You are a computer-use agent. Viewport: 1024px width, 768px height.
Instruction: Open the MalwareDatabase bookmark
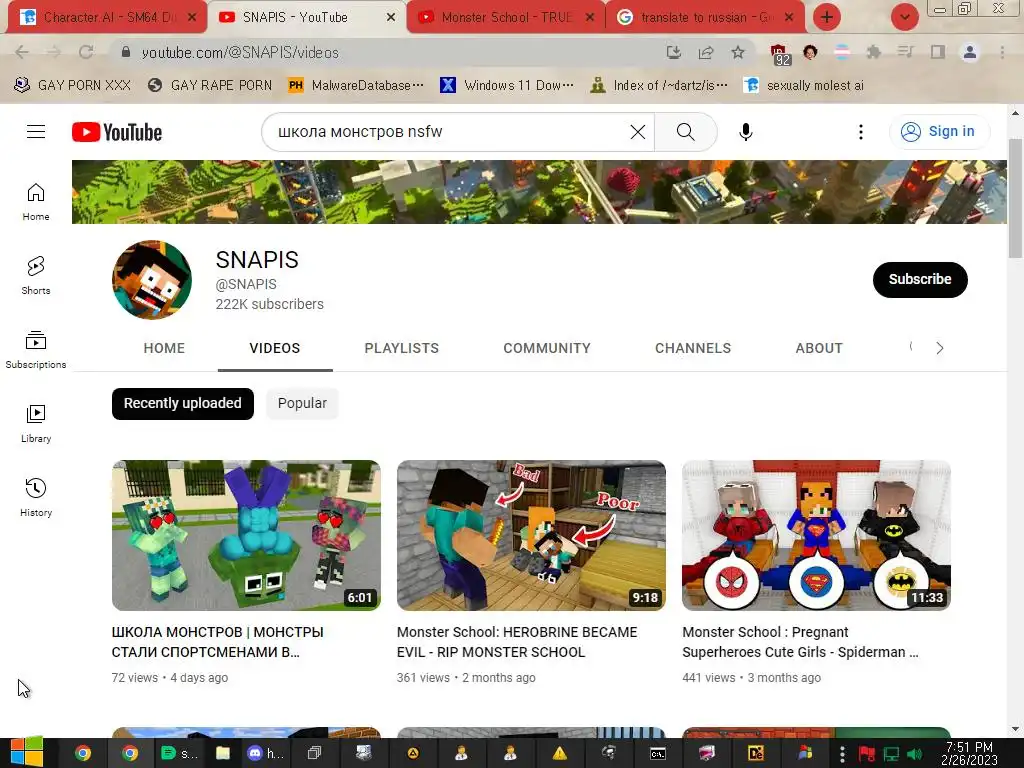(x=357, y=86)
